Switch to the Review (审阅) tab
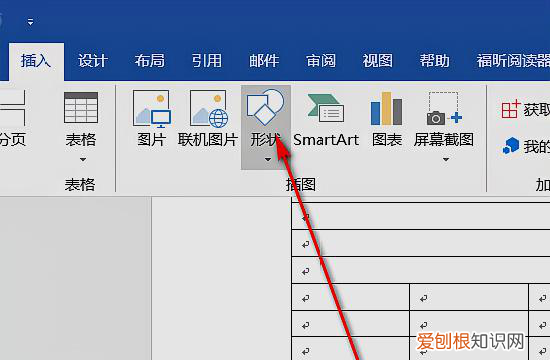550x360 pixels. [x=321, y=61]
